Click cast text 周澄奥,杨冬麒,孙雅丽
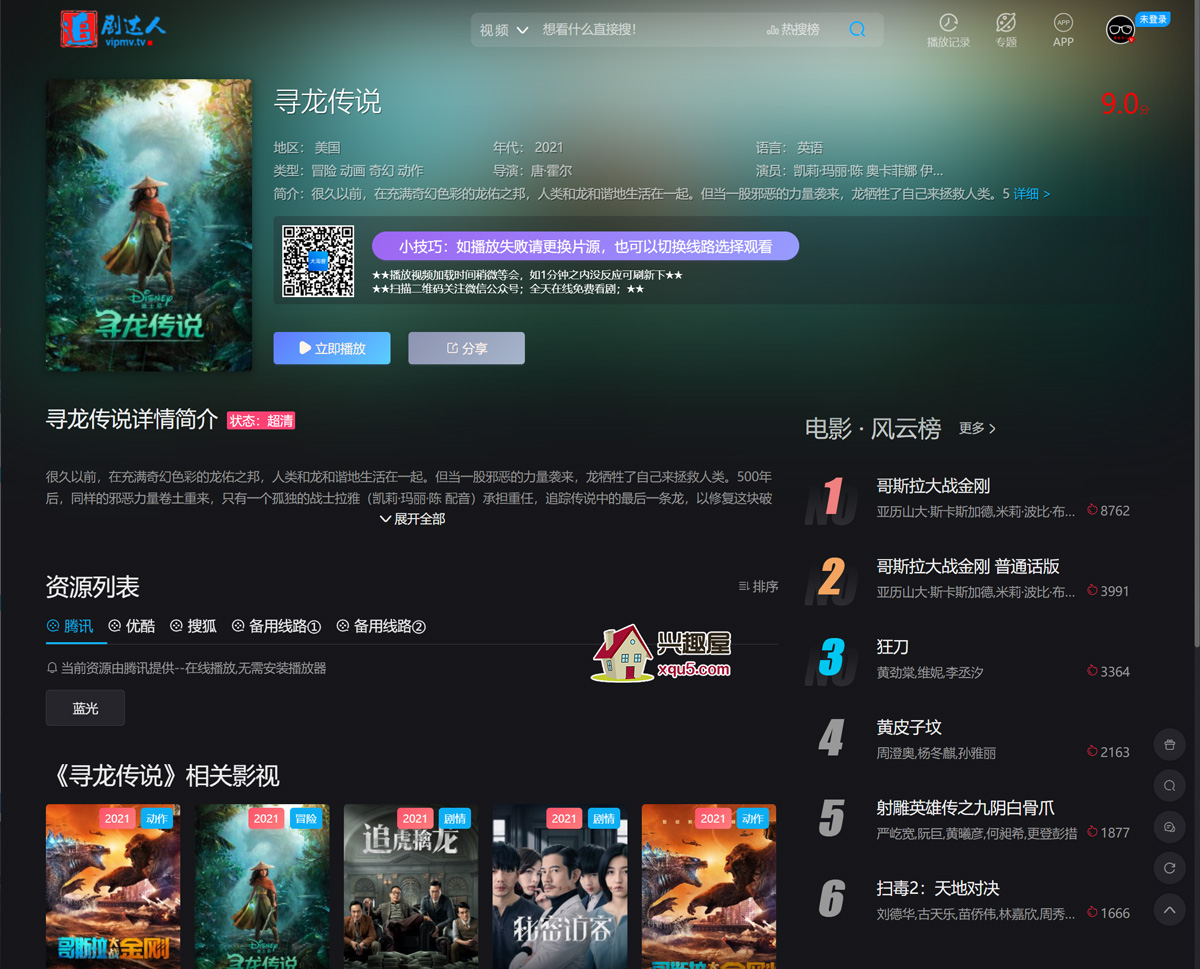The image size is (1200, 969). (x=936, y=753)
